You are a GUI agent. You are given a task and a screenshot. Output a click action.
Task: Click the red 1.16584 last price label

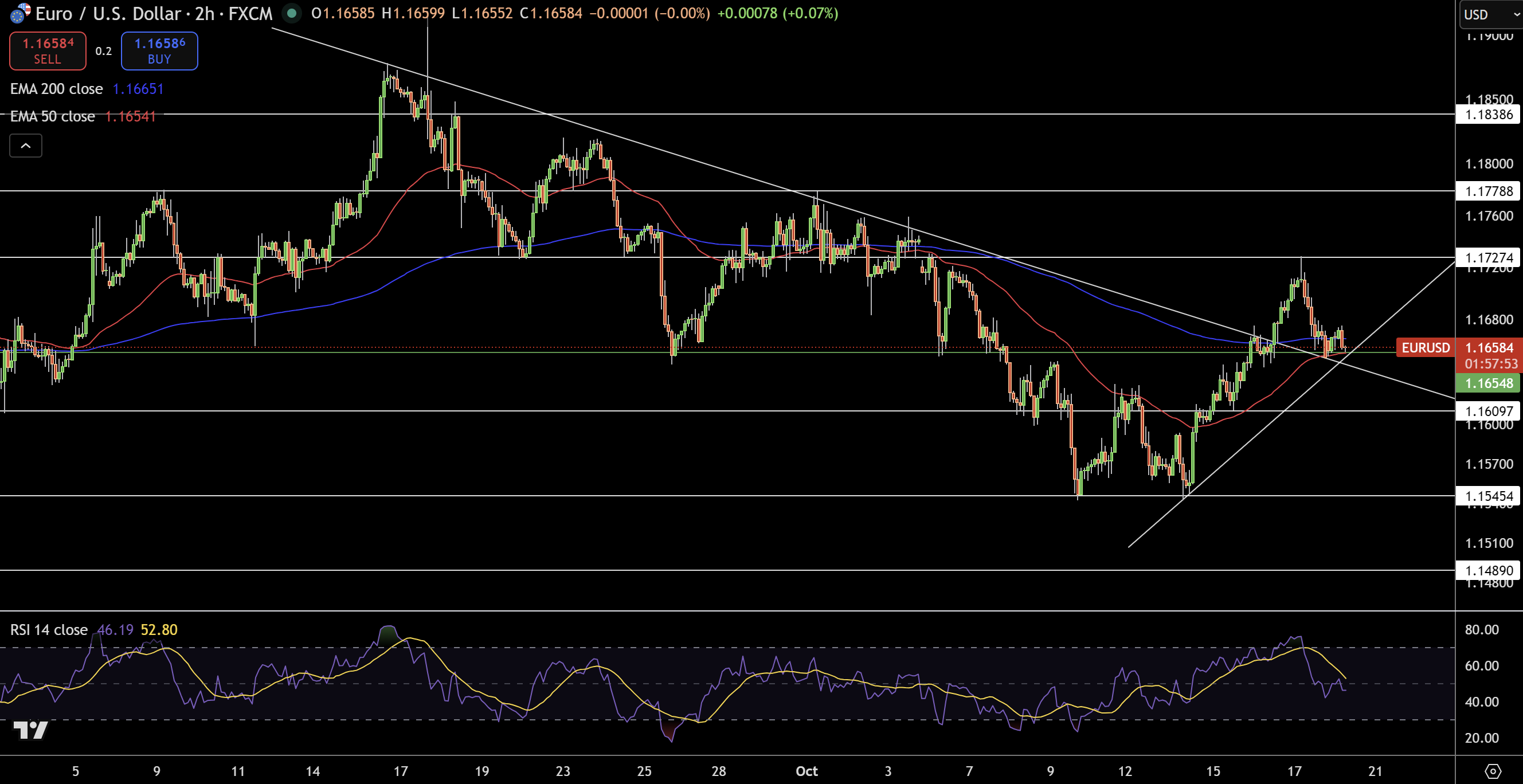1489,348
